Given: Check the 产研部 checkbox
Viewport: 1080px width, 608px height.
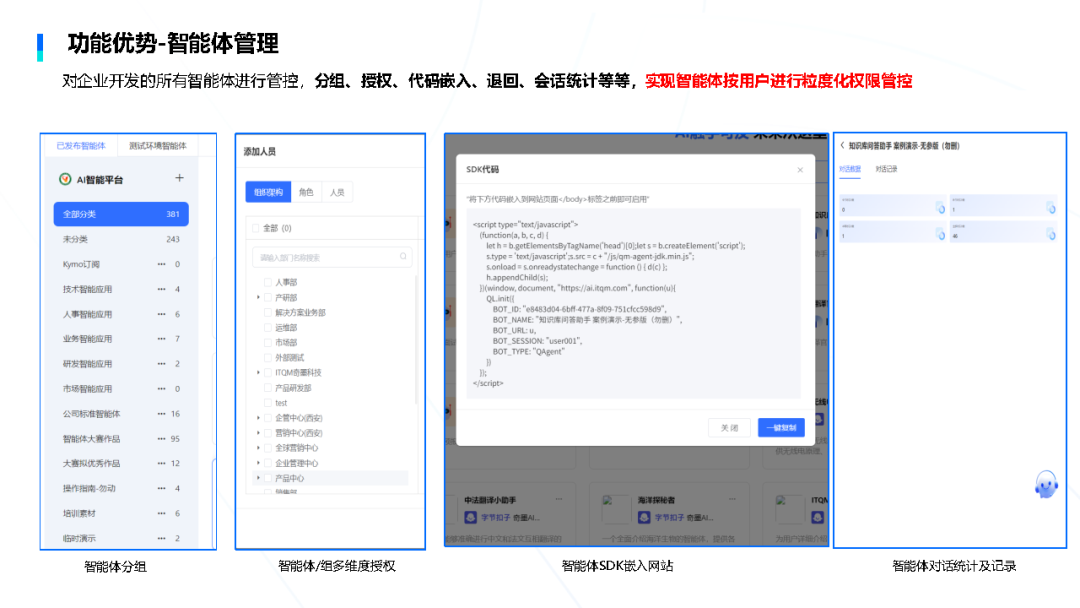Looking at the screenshot, I should coord(268,297).
